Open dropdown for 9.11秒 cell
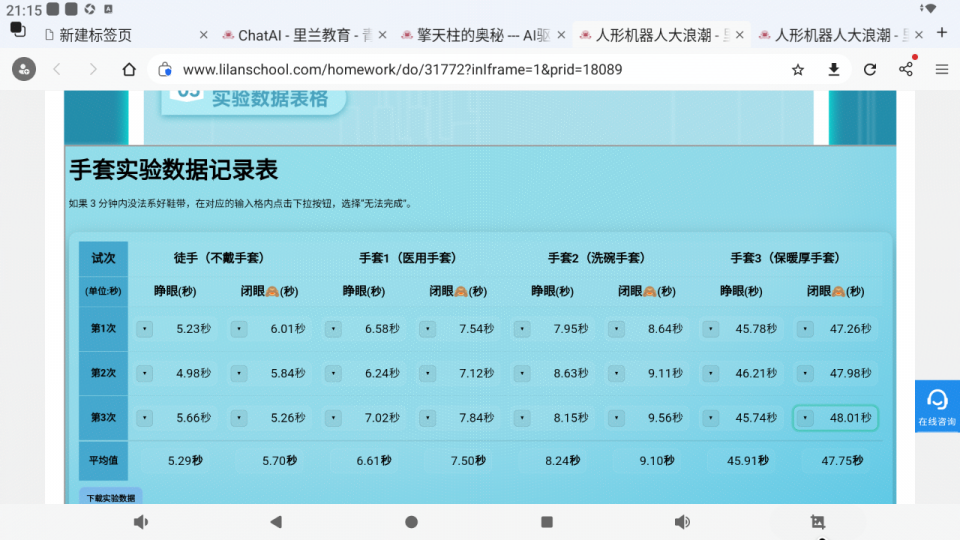Screen dimensions: 960x540 click(x=616, y=373)
